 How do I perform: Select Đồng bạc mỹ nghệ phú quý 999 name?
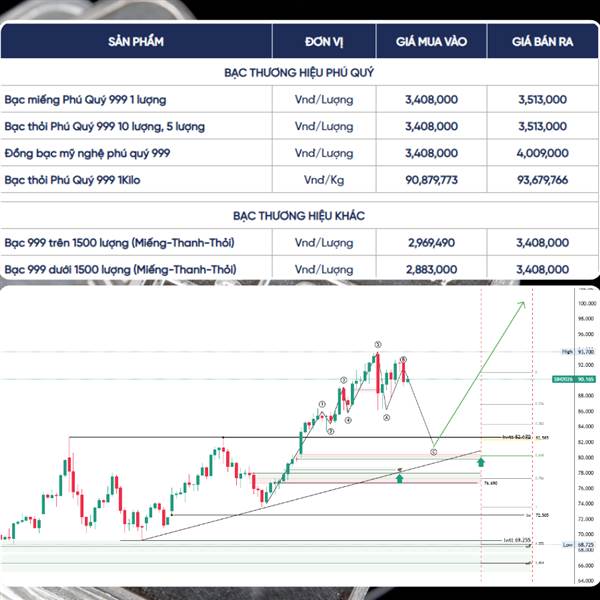(87, 153)
